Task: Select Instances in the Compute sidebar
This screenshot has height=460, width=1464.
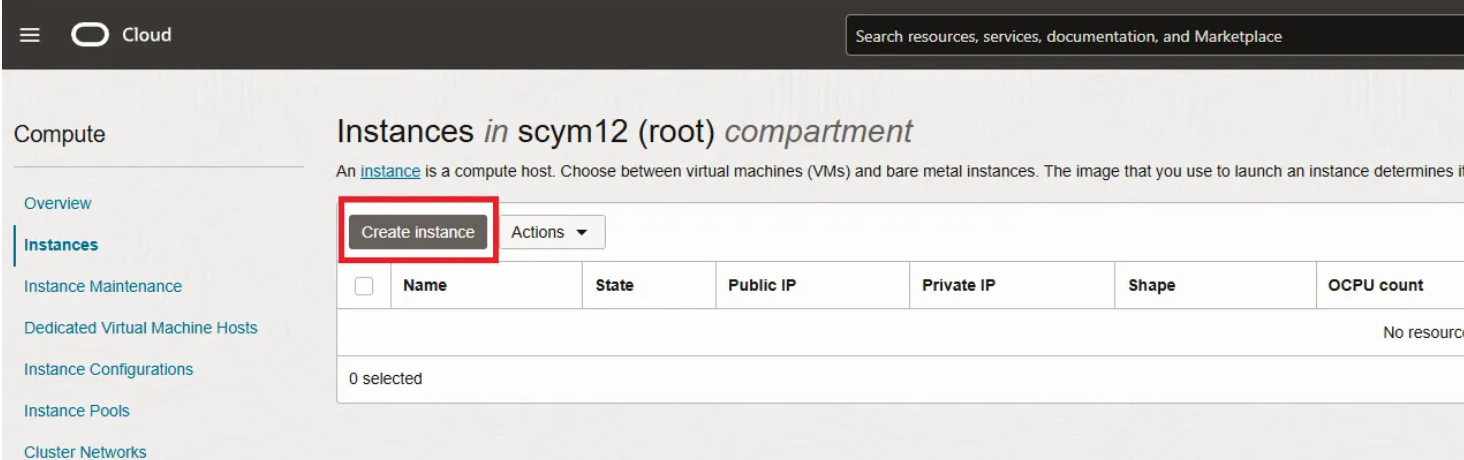Action: point(61,245)
